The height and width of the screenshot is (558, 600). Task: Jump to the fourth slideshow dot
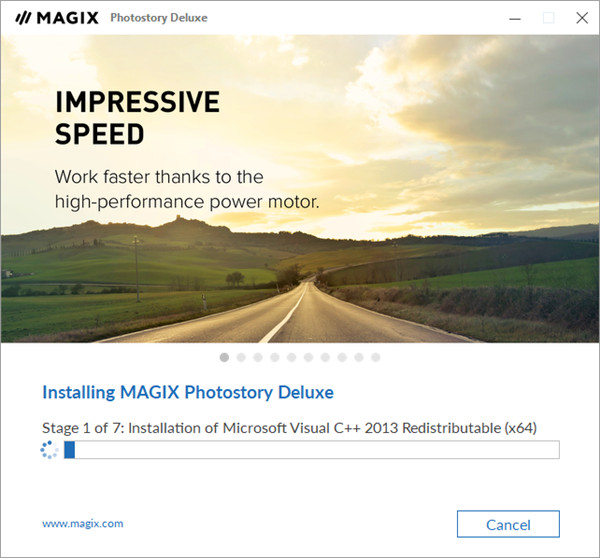pyautogui.click(x=275, y=357)
